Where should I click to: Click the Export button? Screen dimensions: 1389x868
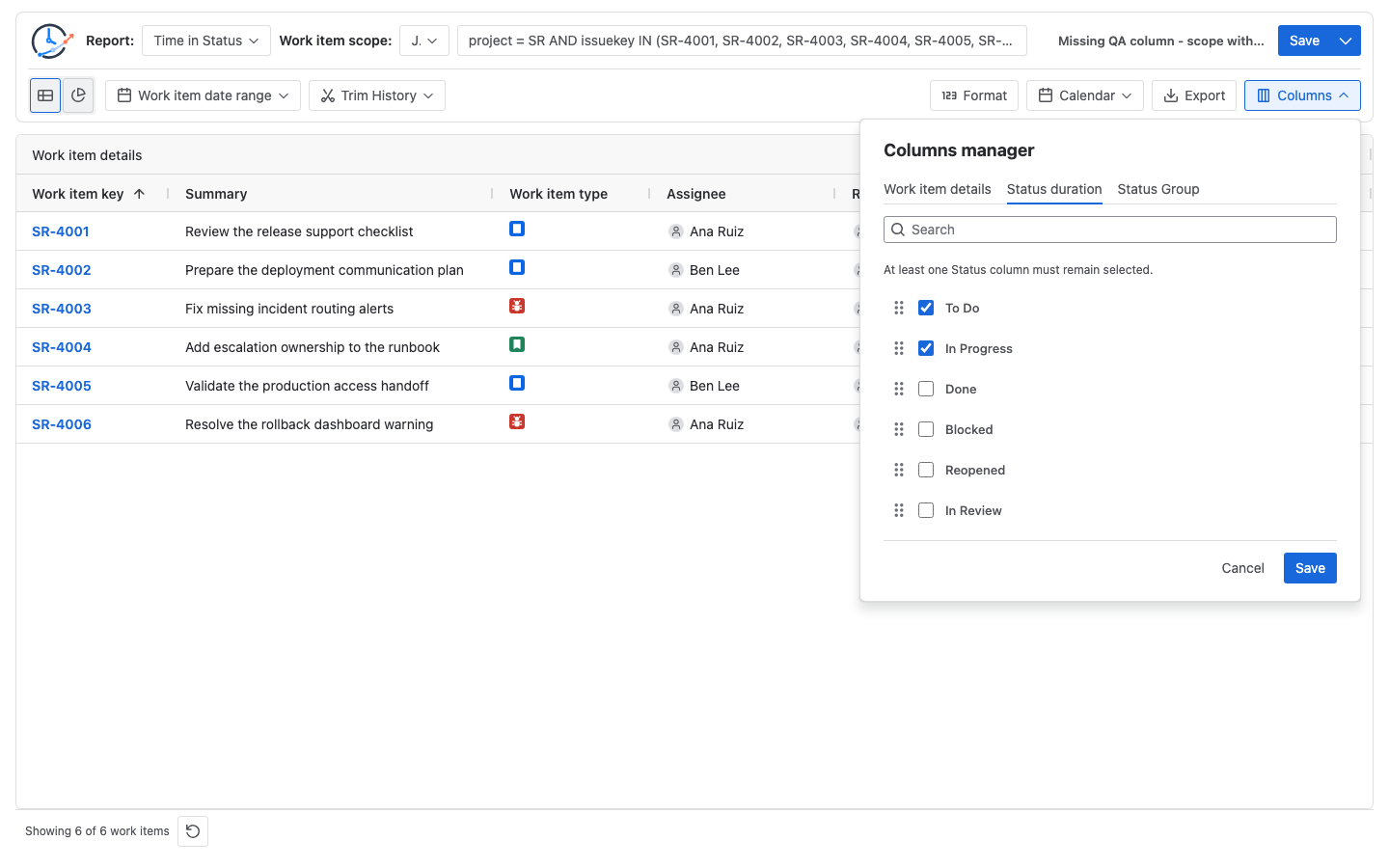point(1194,95)
